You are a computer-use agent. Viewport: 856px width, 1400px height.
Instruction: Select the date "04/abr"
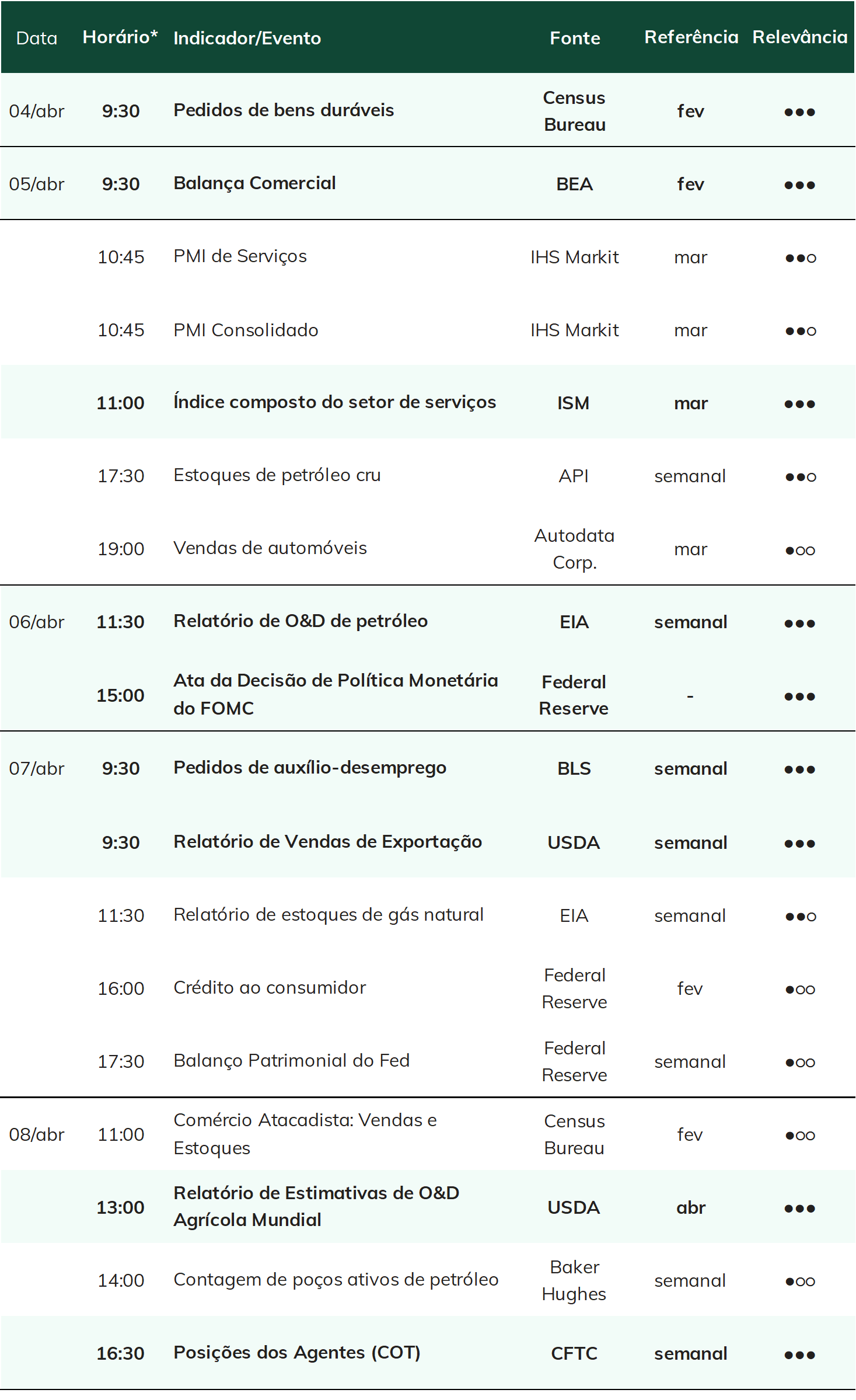[37, 111]
